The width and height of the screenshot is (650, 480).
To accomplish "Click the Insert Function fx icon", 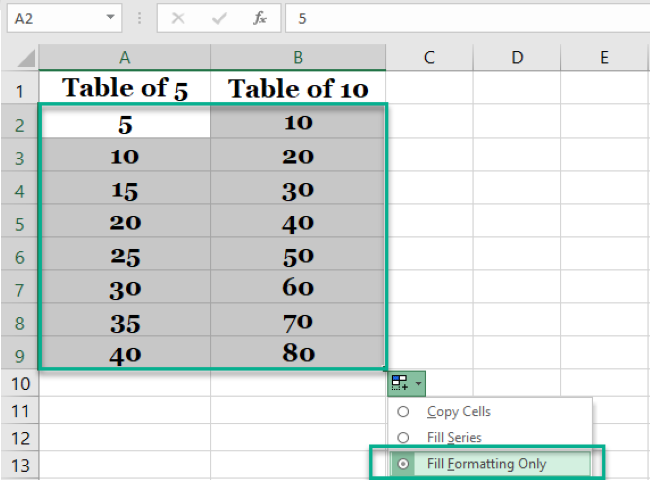I will click(260, 18).
